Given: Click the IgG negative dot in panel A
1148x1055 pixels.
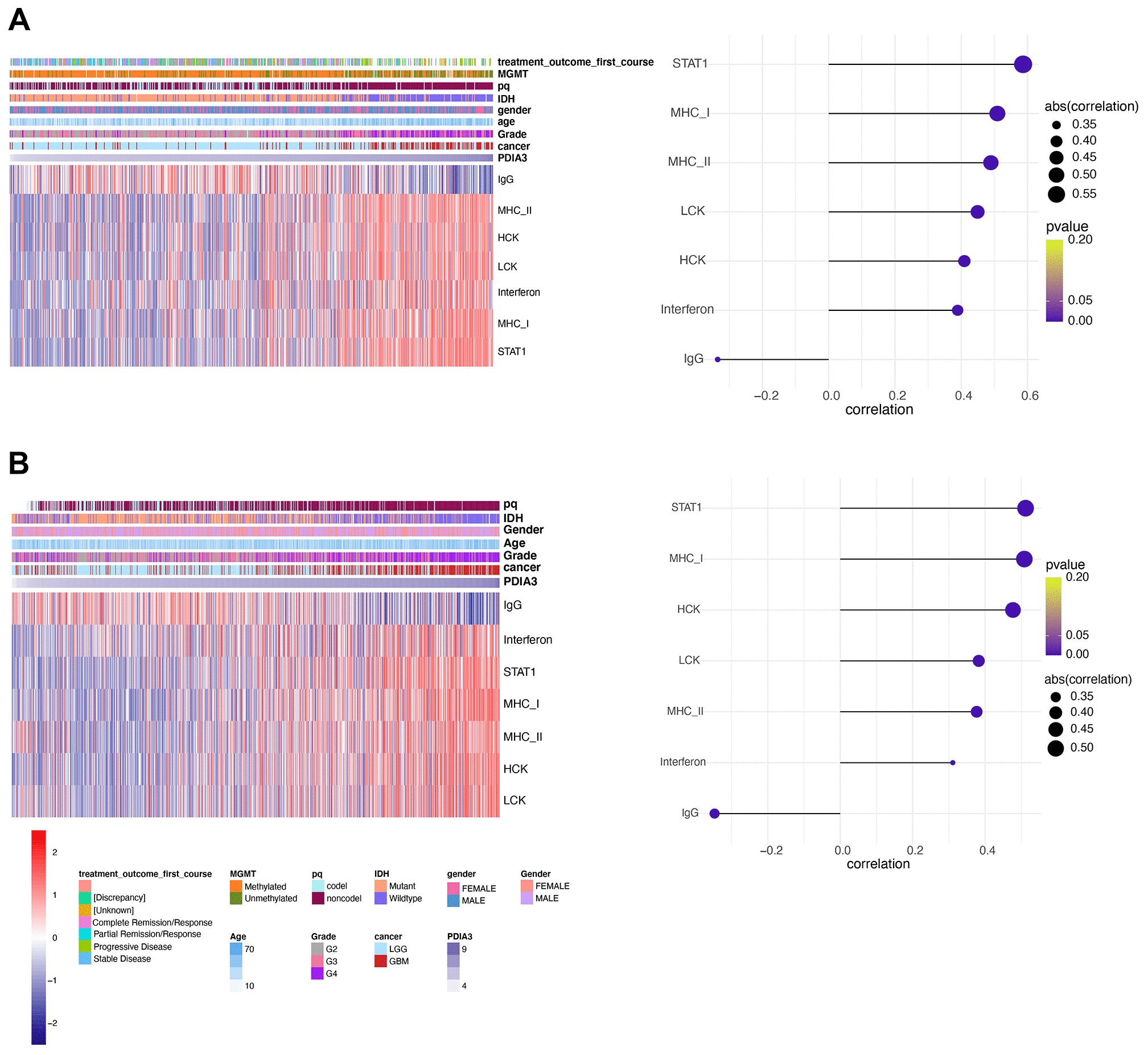Looking at the screenshot, I should pyautogui.click(x=718, y=359).
